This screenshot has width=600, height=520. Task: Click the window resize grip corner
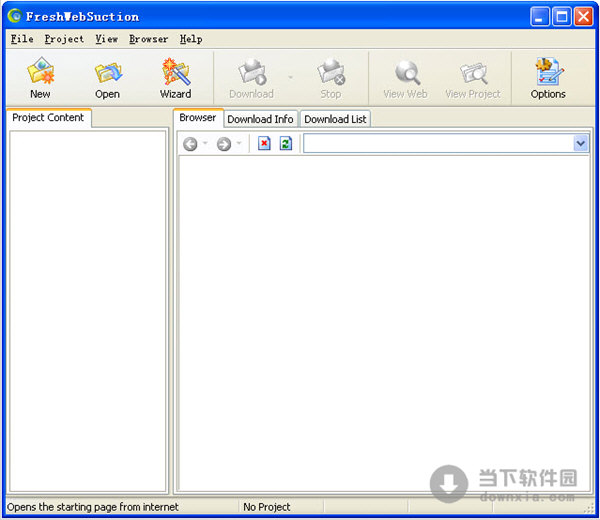588,509
